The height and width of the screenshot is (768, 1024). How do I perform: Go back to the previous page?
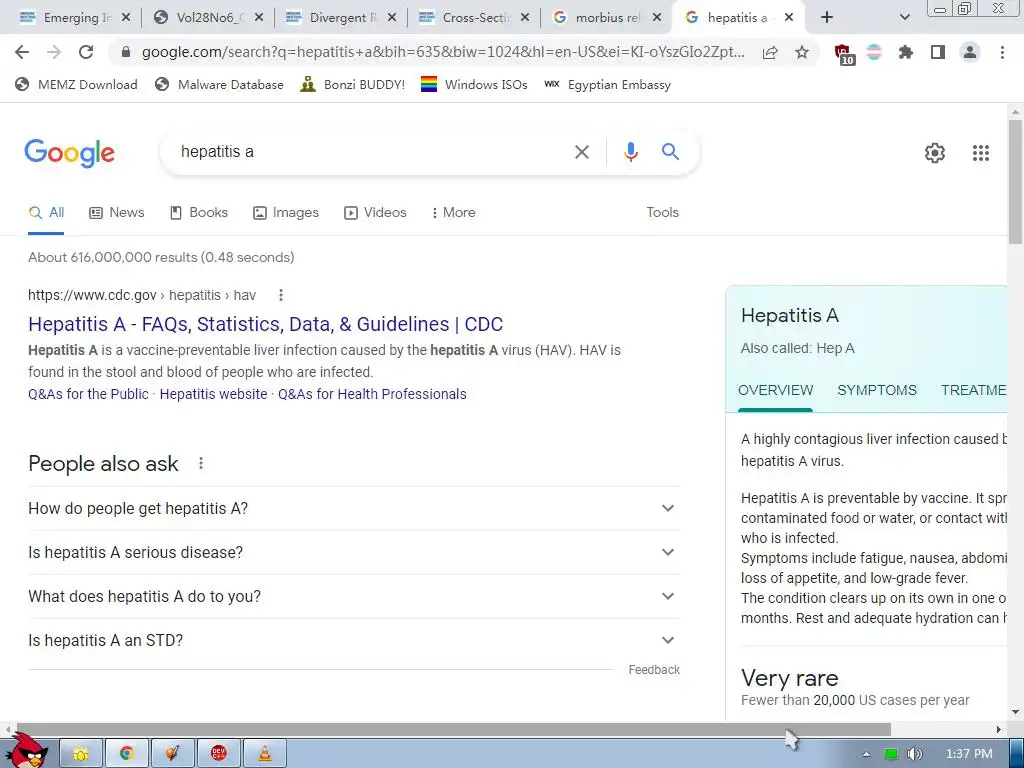pyautogui.click(x=22, y=52)
